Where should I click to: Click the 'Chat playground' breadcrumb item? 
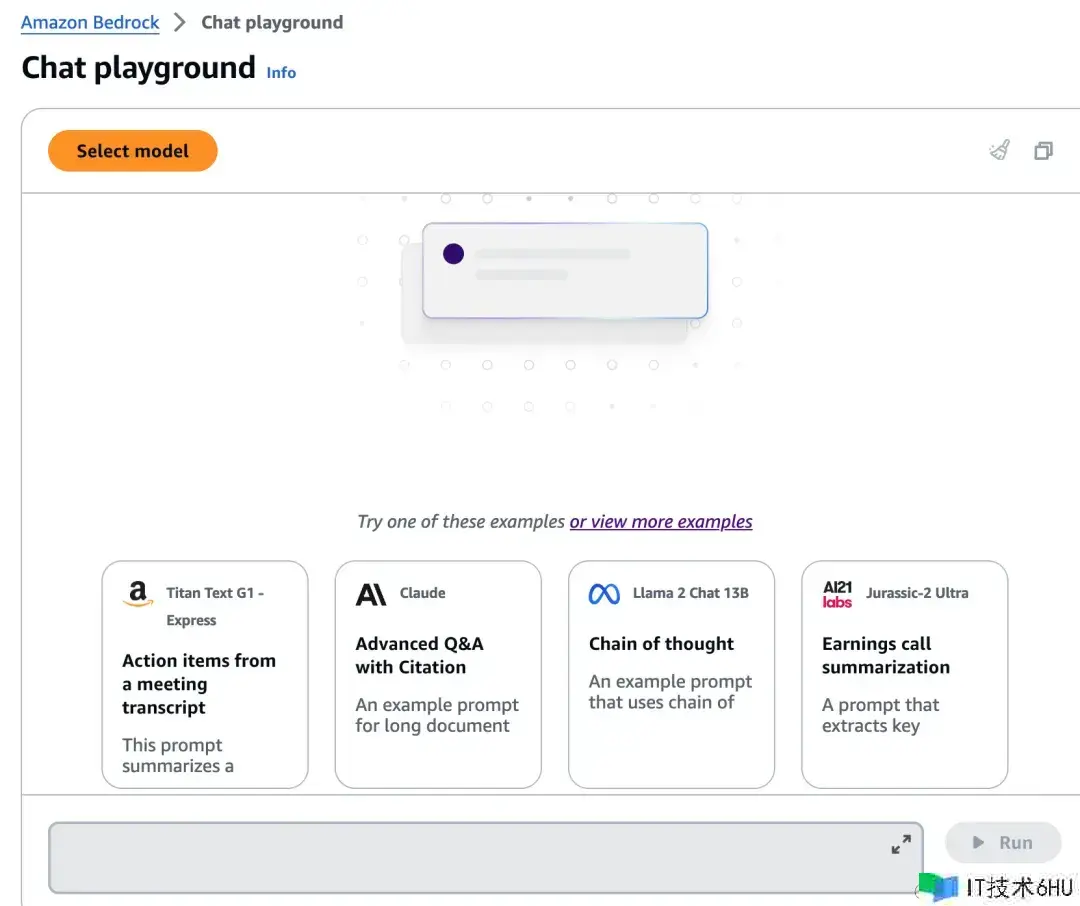pos(272,22)
